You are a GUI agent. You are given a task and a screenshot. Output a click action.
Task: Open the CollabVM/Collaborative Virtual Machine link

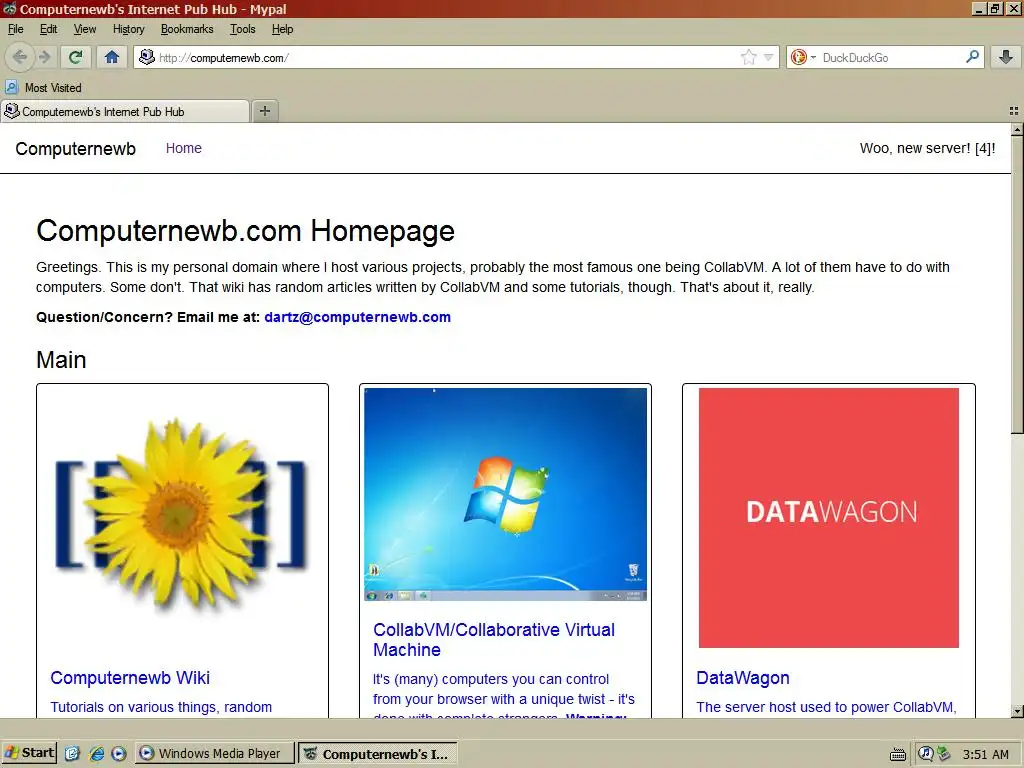point(494,640)
